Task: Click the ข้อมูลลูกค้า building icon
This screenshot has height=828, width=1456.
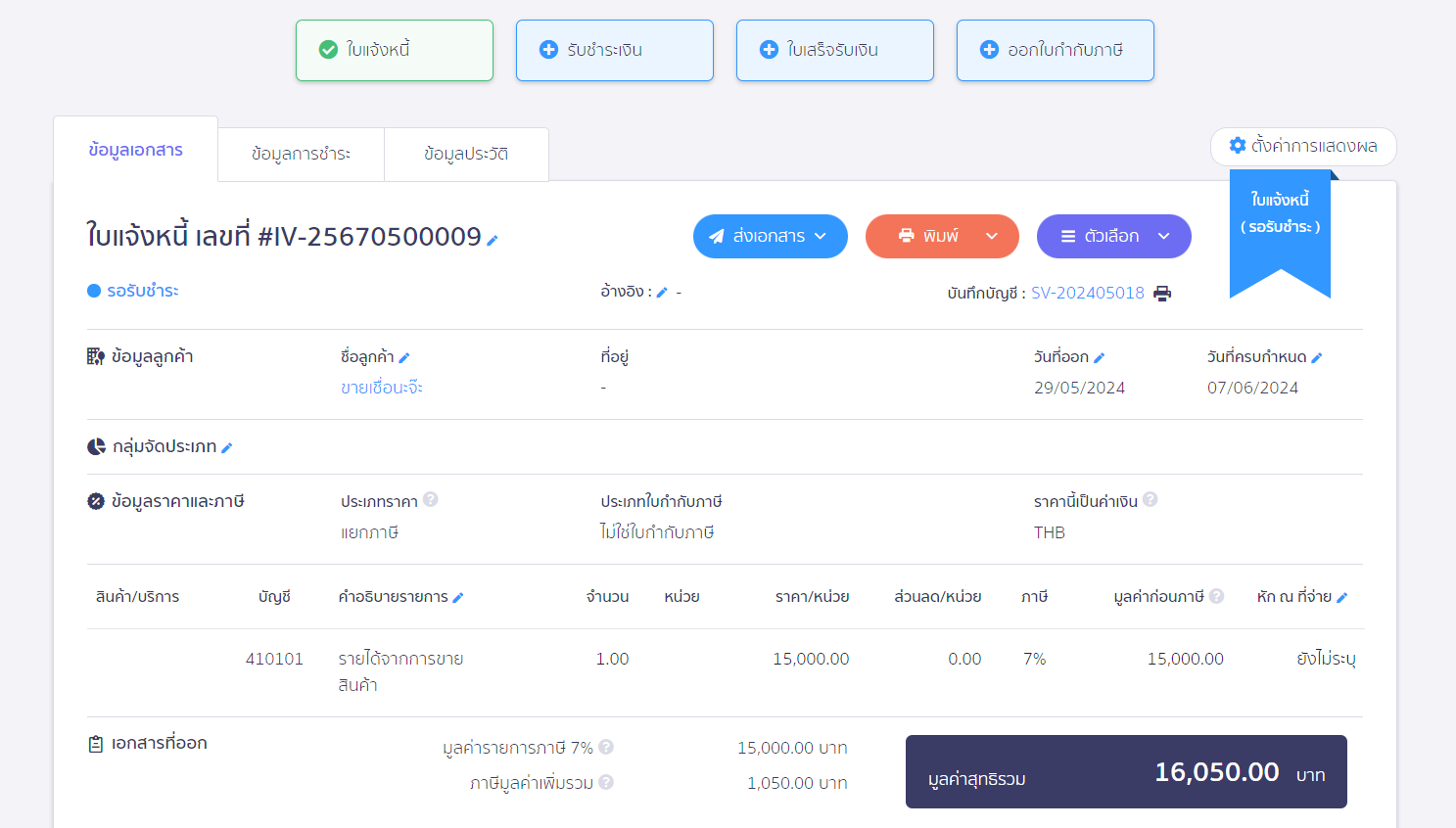Action: [95, 356]
